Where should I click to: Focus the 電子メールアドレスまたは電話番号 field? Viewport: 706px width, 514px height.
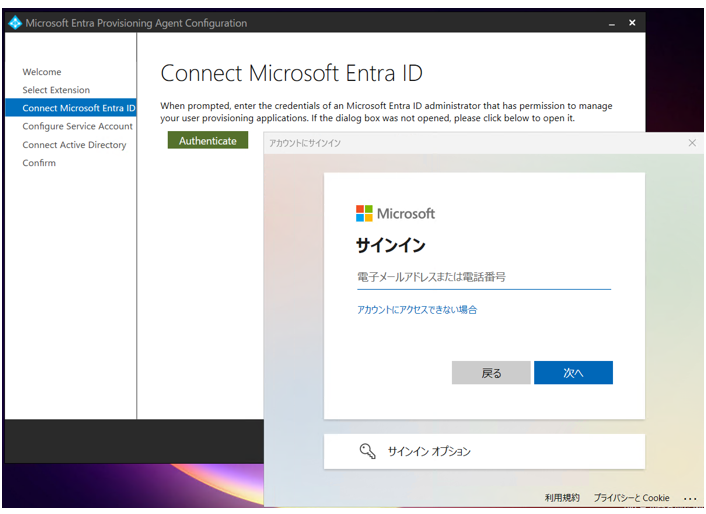(x=484, y=277)
